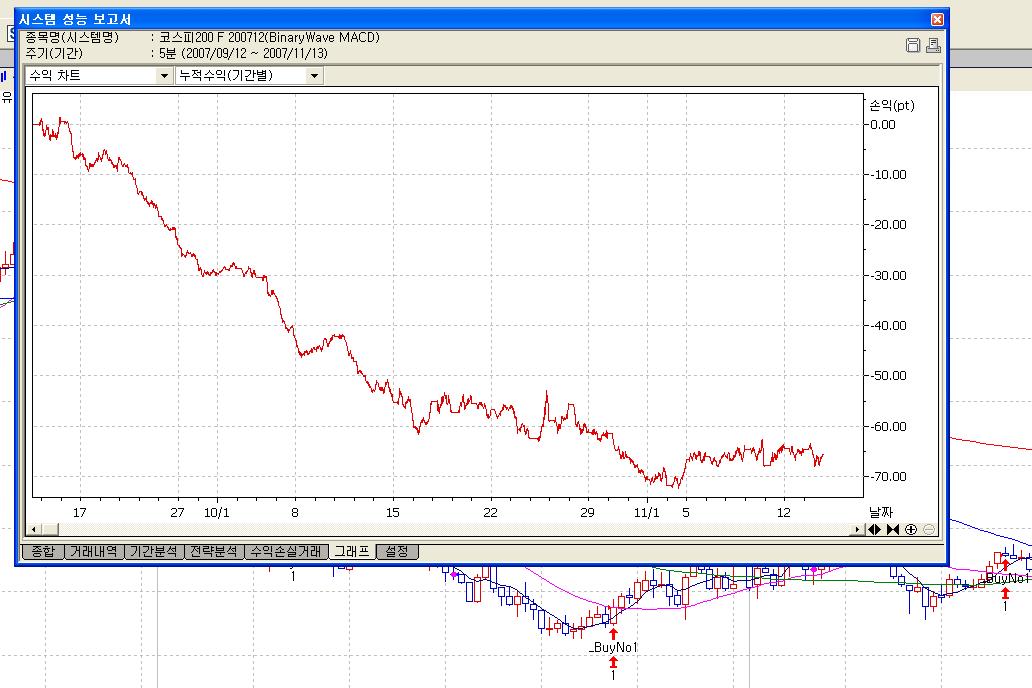Switch to the 설정 tab

tap(397, 551)
